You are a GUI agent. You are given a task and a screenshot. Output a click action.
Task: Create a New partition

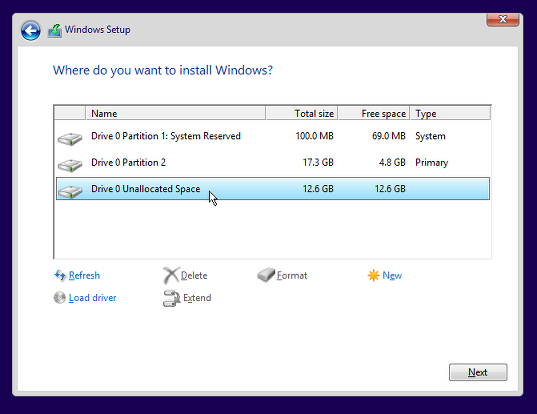point(392,275)
